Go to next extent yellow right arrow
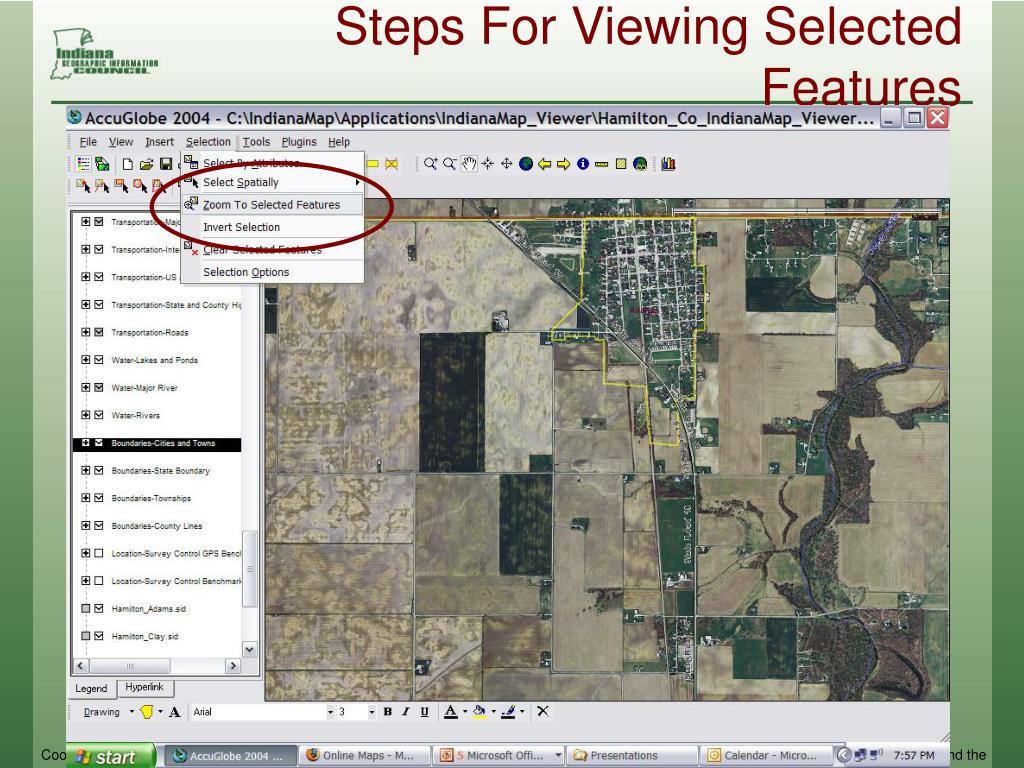This screenshot has height=768, width=1024. pyautogui.click(x=564, y=164)
